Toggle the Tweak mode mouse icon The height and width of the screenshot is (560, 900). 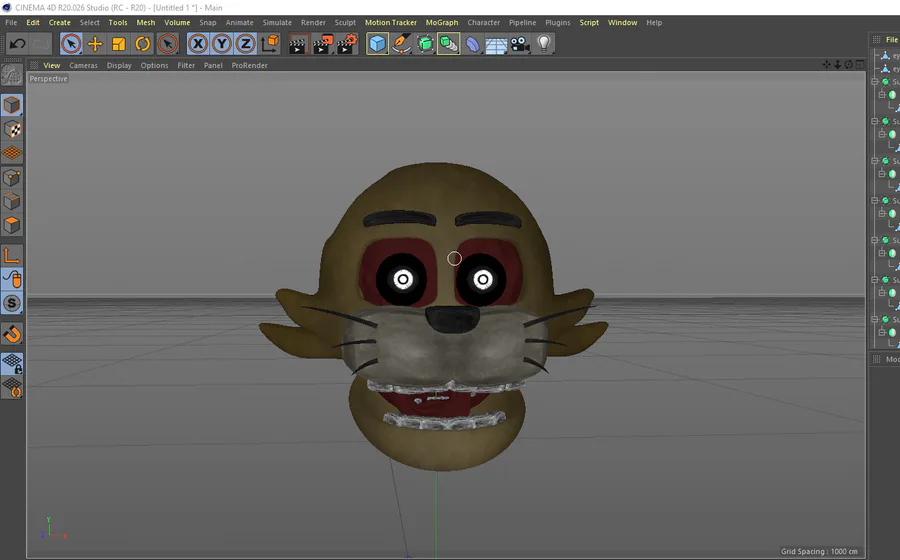tap(11, 279)
